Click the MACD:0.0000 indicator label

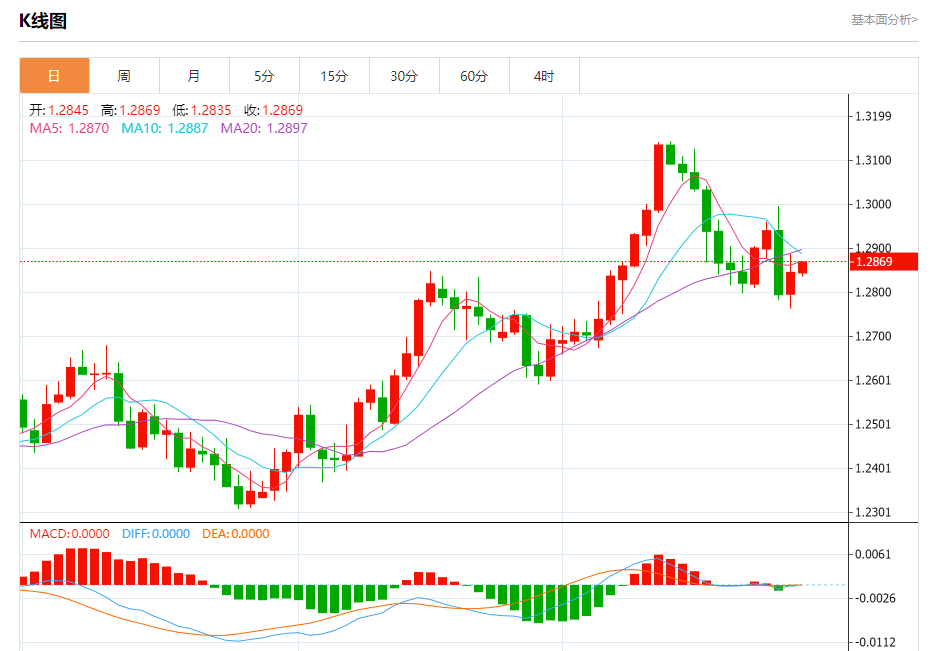(x=69, y=534)
